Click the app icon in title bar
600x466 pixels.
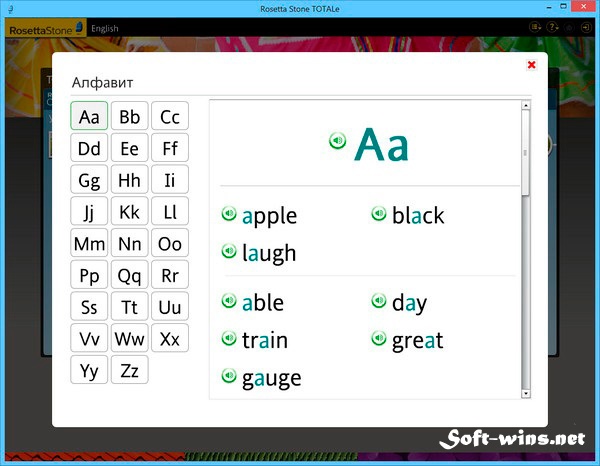tap(11, 8)
